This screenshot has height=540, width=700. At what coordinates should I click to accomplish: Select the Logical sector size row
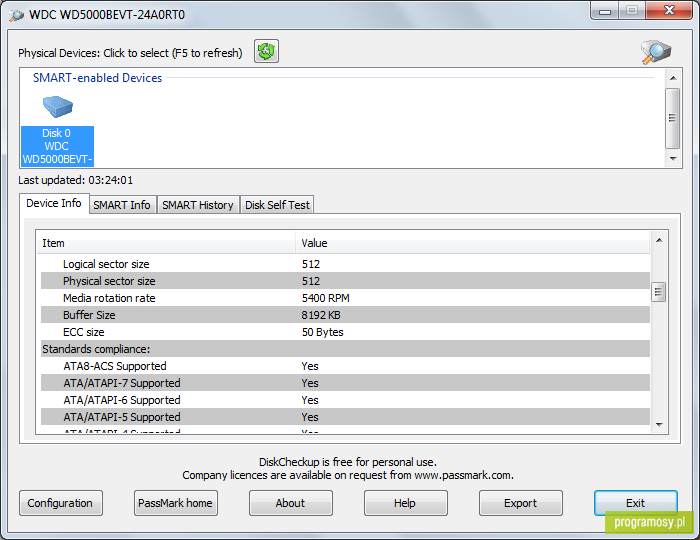[345, 264]
